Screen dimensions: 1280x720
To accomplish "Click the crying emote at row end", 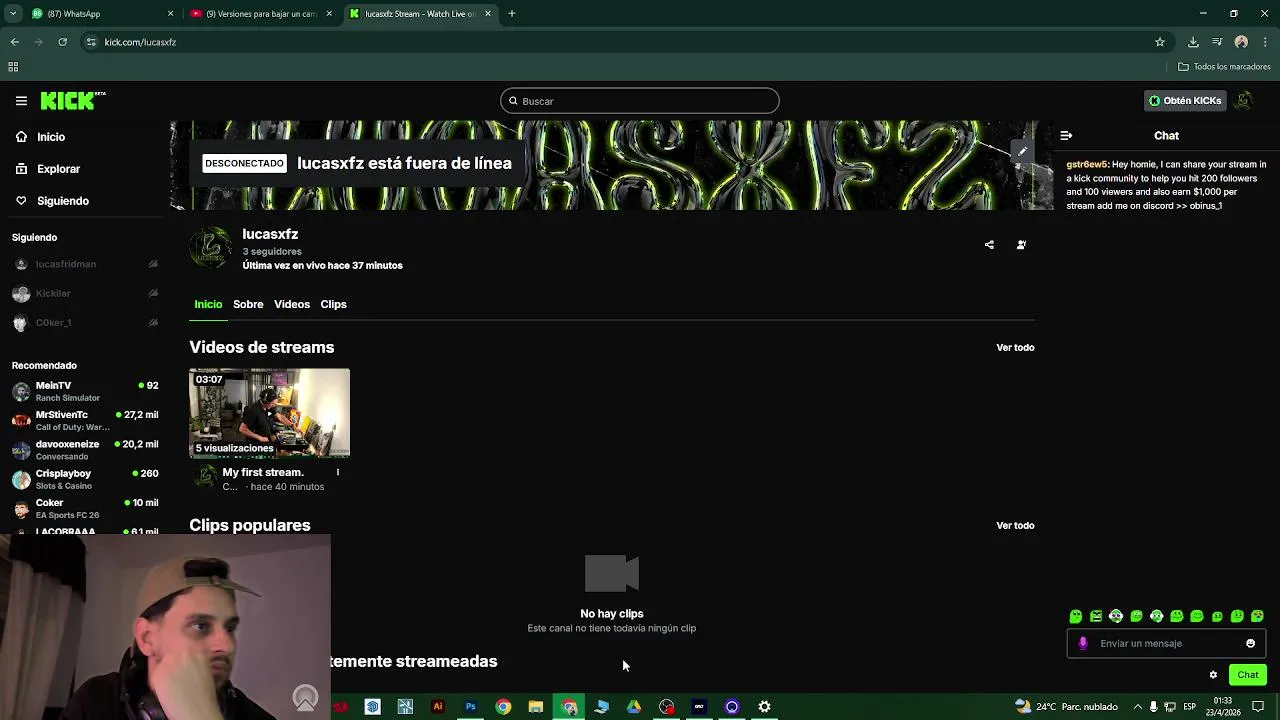I will tap(1257, 616).
